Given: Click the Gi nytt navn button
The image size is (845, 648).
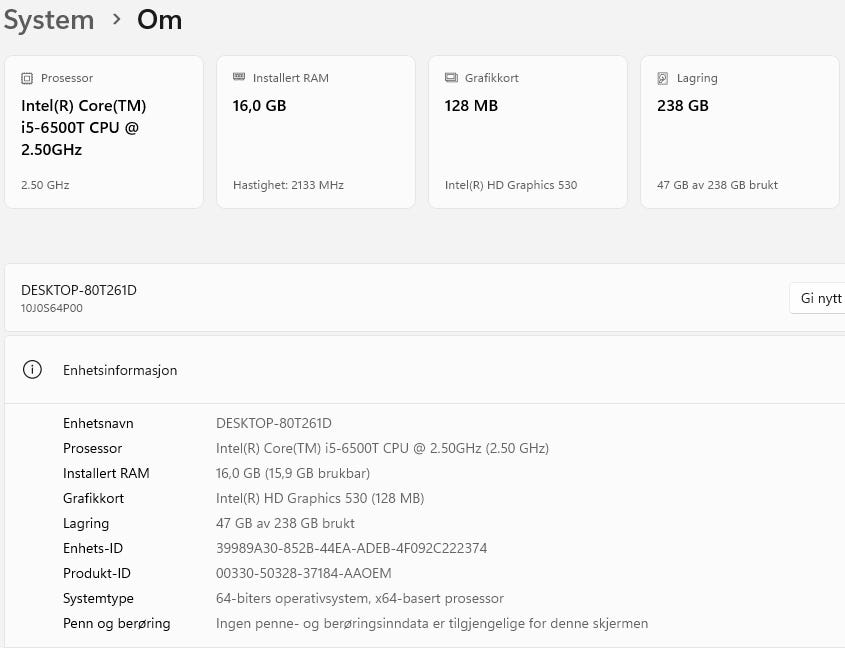Looking at the screenshot, I should tap(818, 298).
